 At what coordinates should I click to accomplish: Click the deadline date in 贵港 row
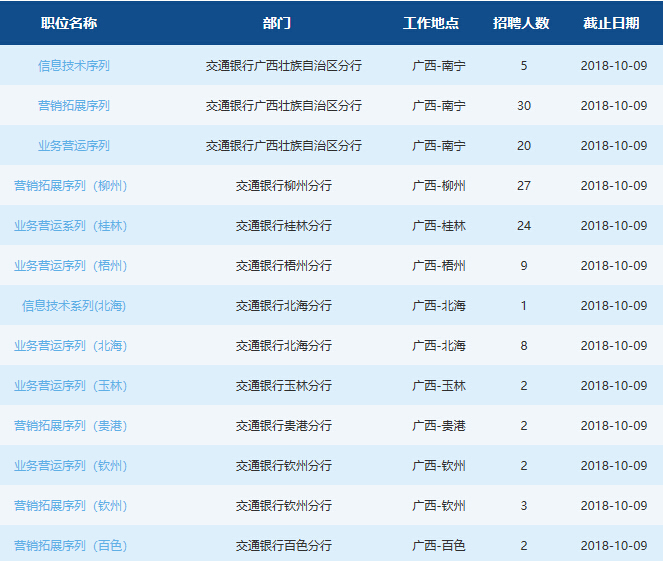coord(614,425)
